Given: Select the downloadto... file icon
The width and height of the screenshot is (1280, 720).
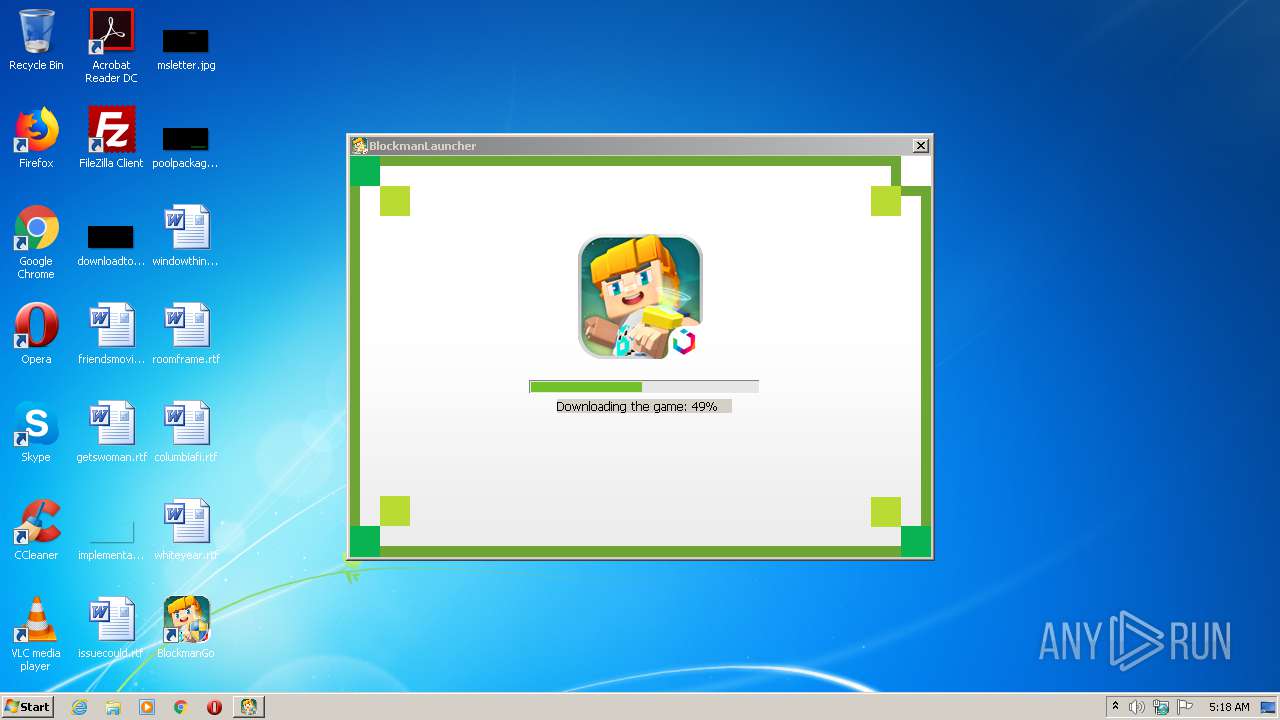Looking at the screenshot, I should point(111,245).
